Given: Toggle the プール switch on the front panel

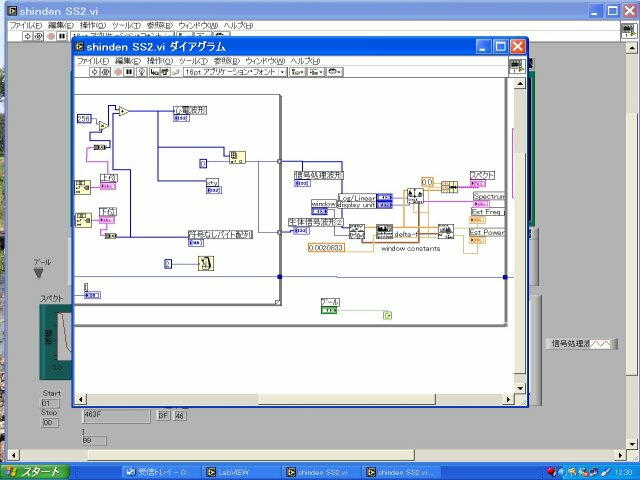Looking at the screenshot, I should [38, 273].
